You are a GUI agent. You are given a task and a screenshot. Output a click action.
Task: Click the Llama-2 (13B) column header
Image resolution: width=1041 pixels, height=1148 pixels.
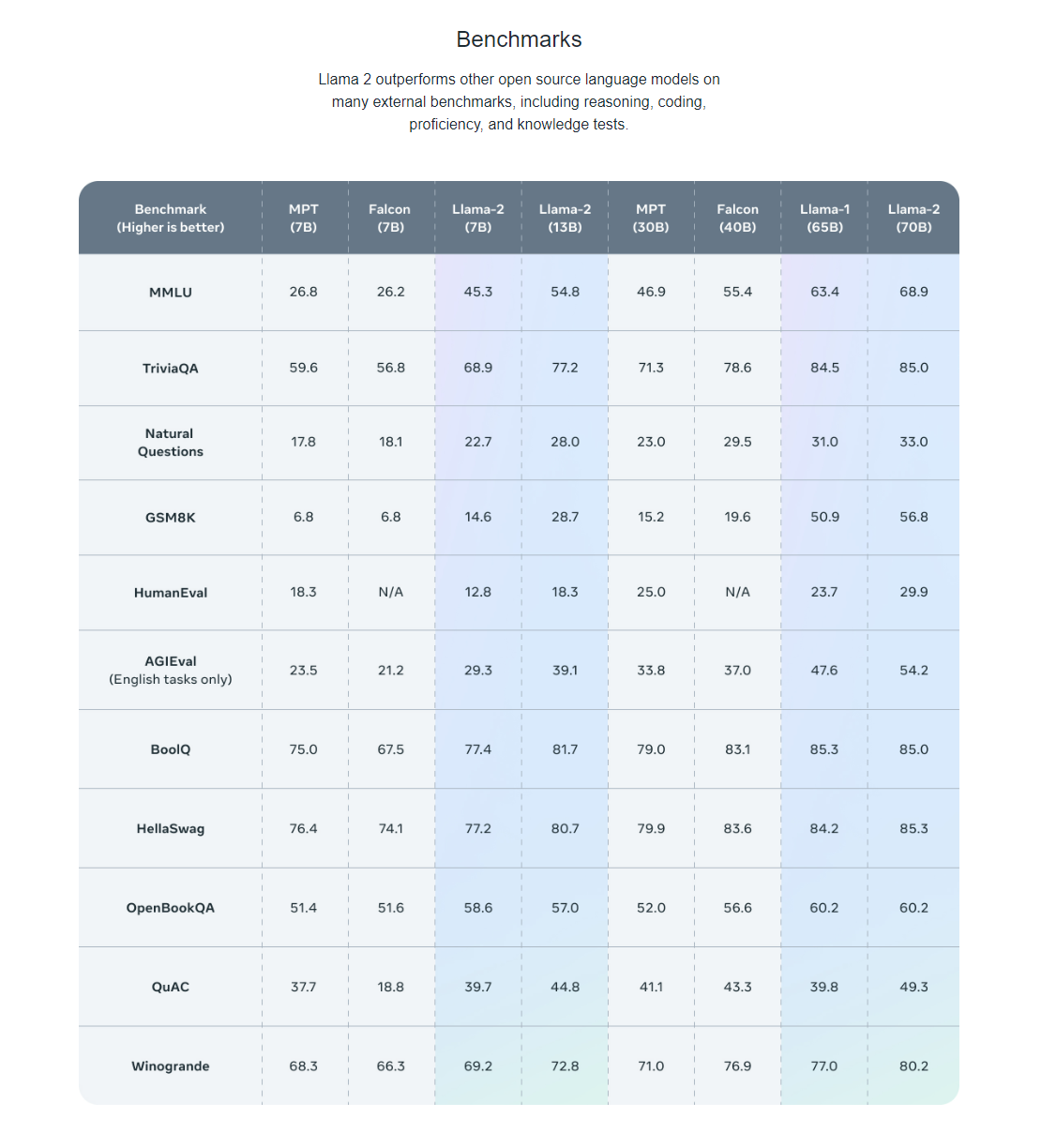[x=565, y=219]
